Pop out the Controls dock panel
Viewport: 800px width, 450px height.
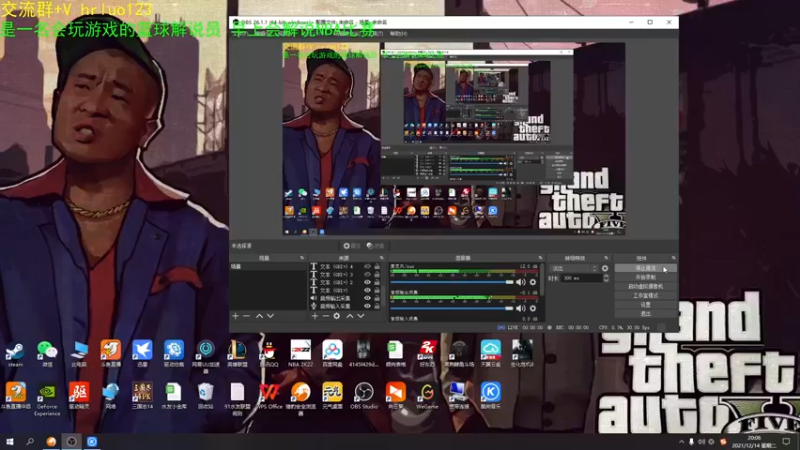pos(673,258)
